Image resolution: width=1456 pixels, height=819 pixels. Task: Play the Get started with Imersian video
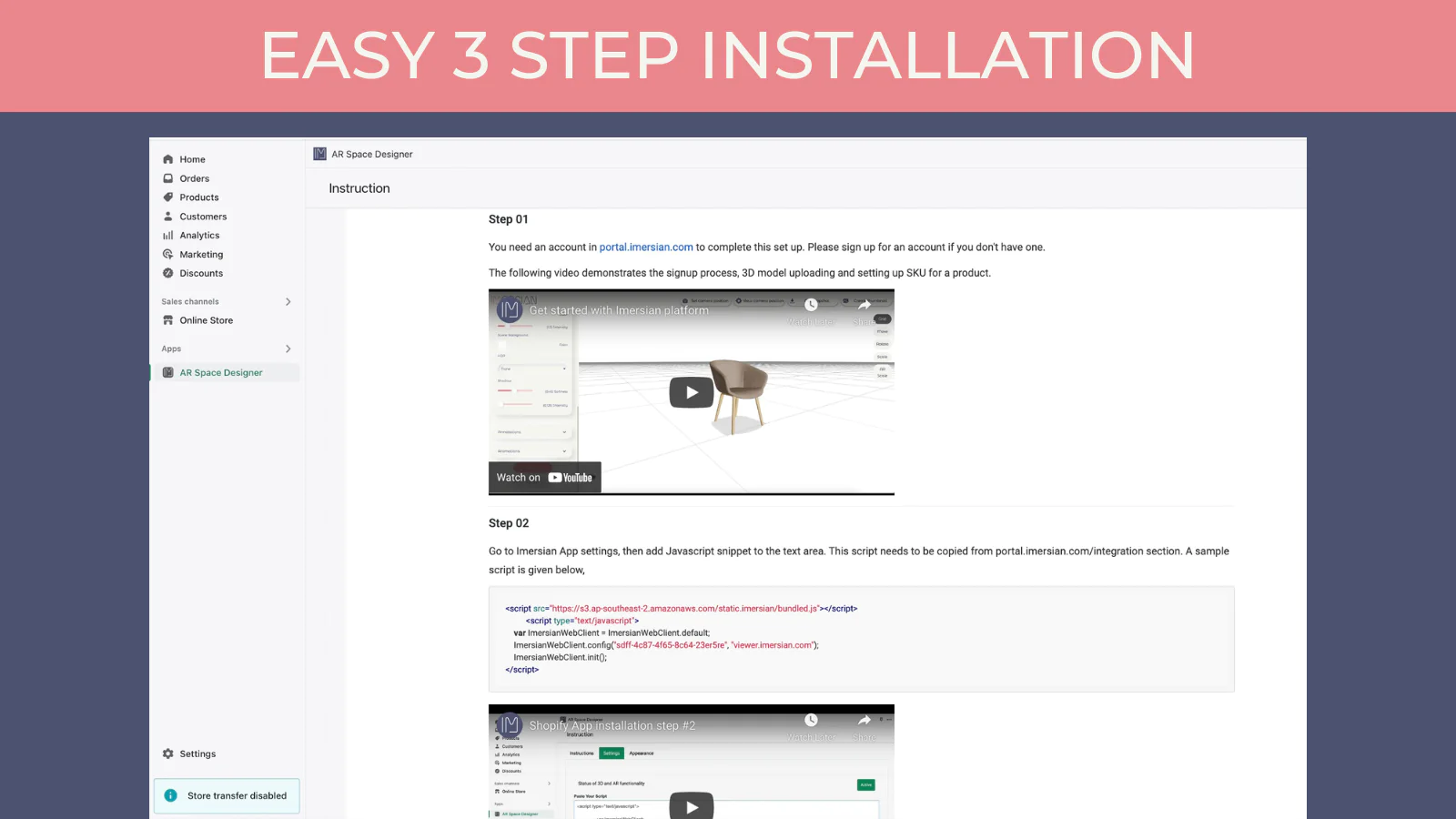click(692, 392)
